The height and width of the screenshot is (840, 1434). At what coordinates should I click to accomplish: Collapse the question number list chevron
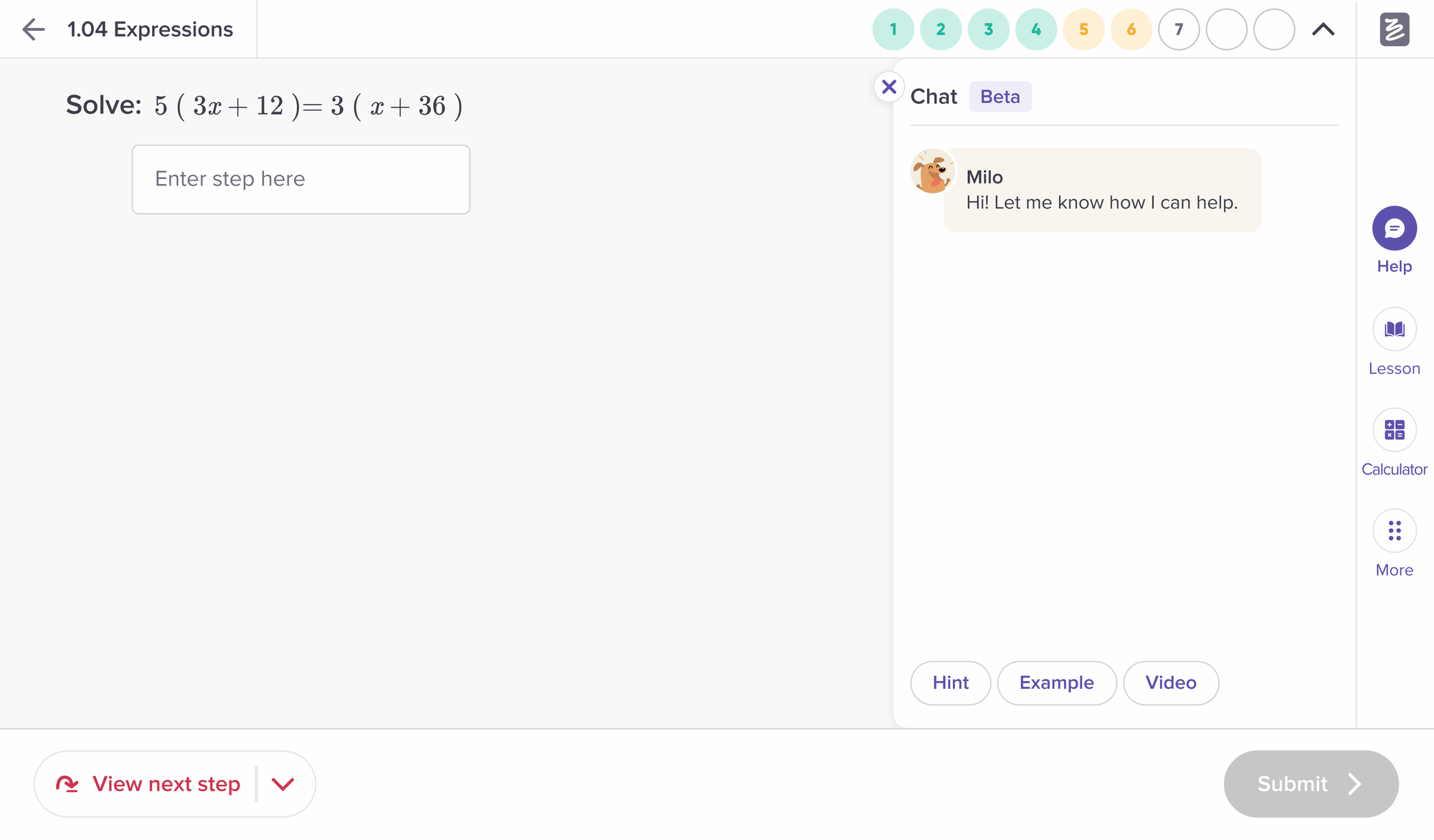coord(1323,29)
